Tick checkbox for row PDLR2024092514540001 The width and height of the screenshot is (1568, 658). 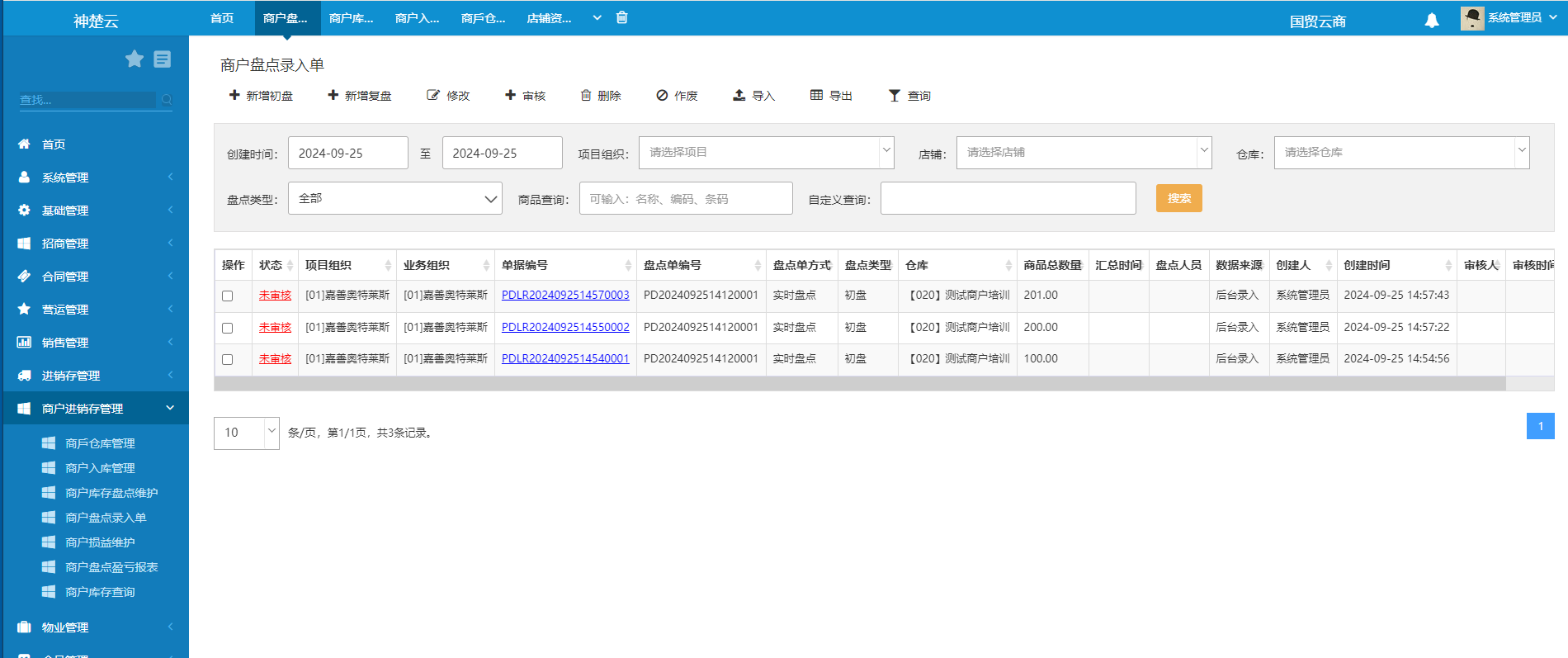pos(228,359)
